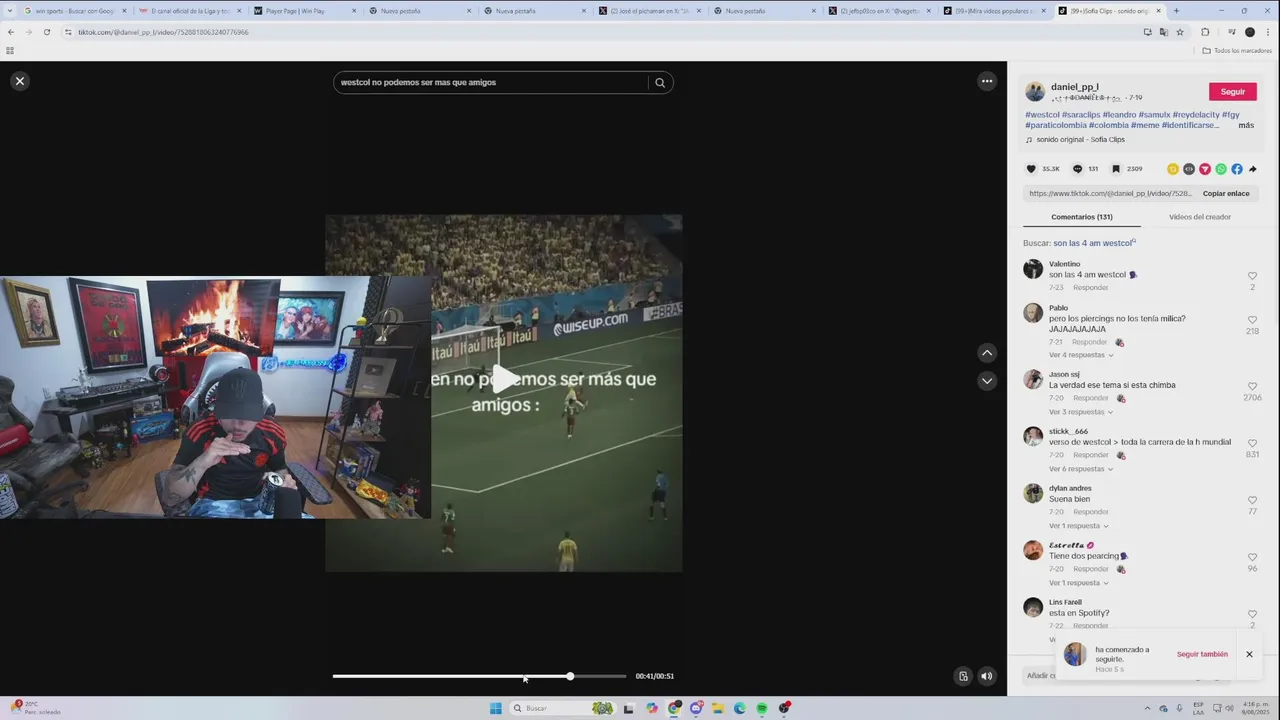Screen dimensions: 1280x720
Task: Open the three-dots more options menu
Action: click(x=987, y=81)
